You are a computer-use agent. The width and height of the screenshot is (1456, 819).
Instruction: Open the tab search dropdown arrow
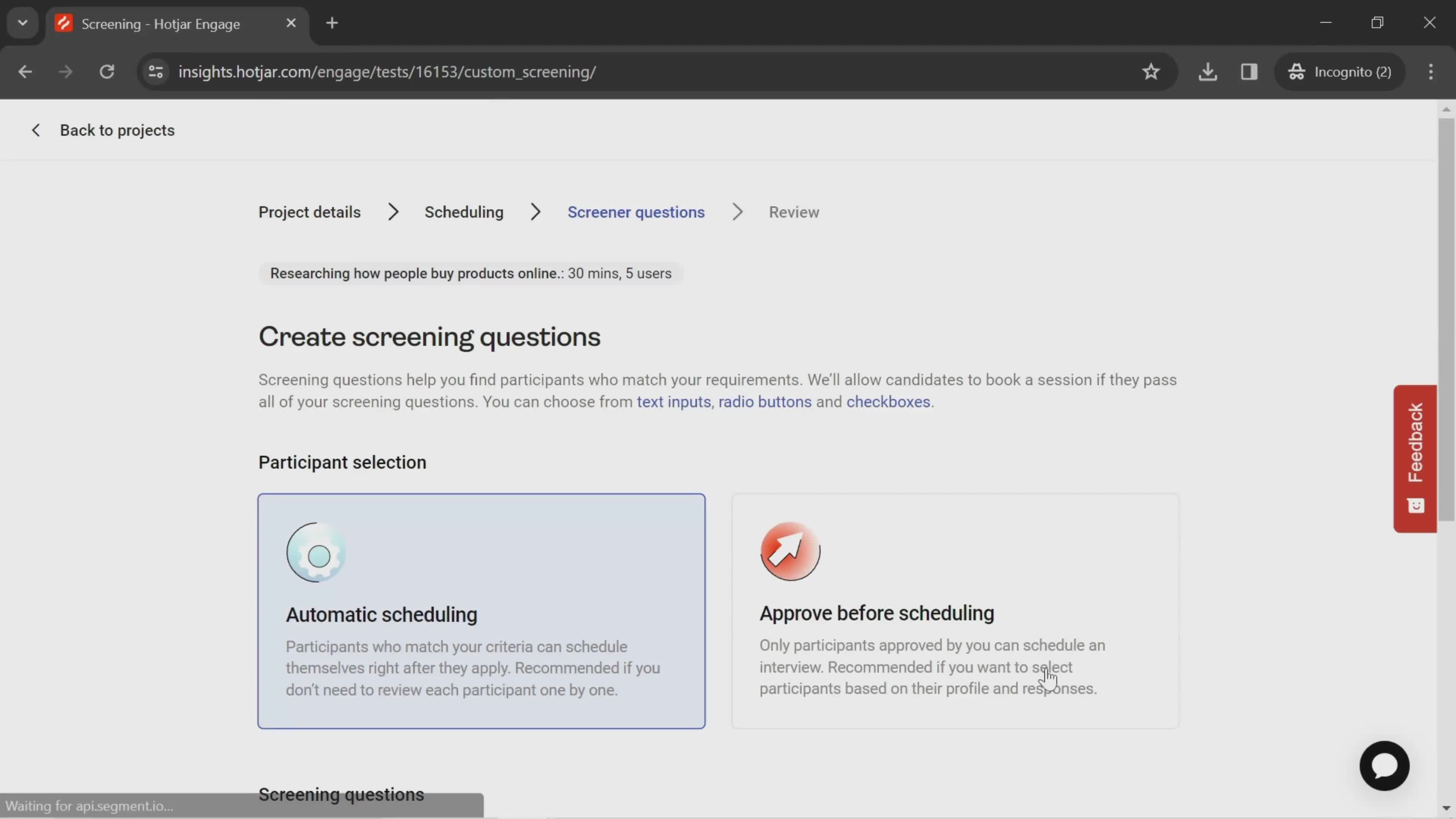pyautogui.click(x=23, y=23)
